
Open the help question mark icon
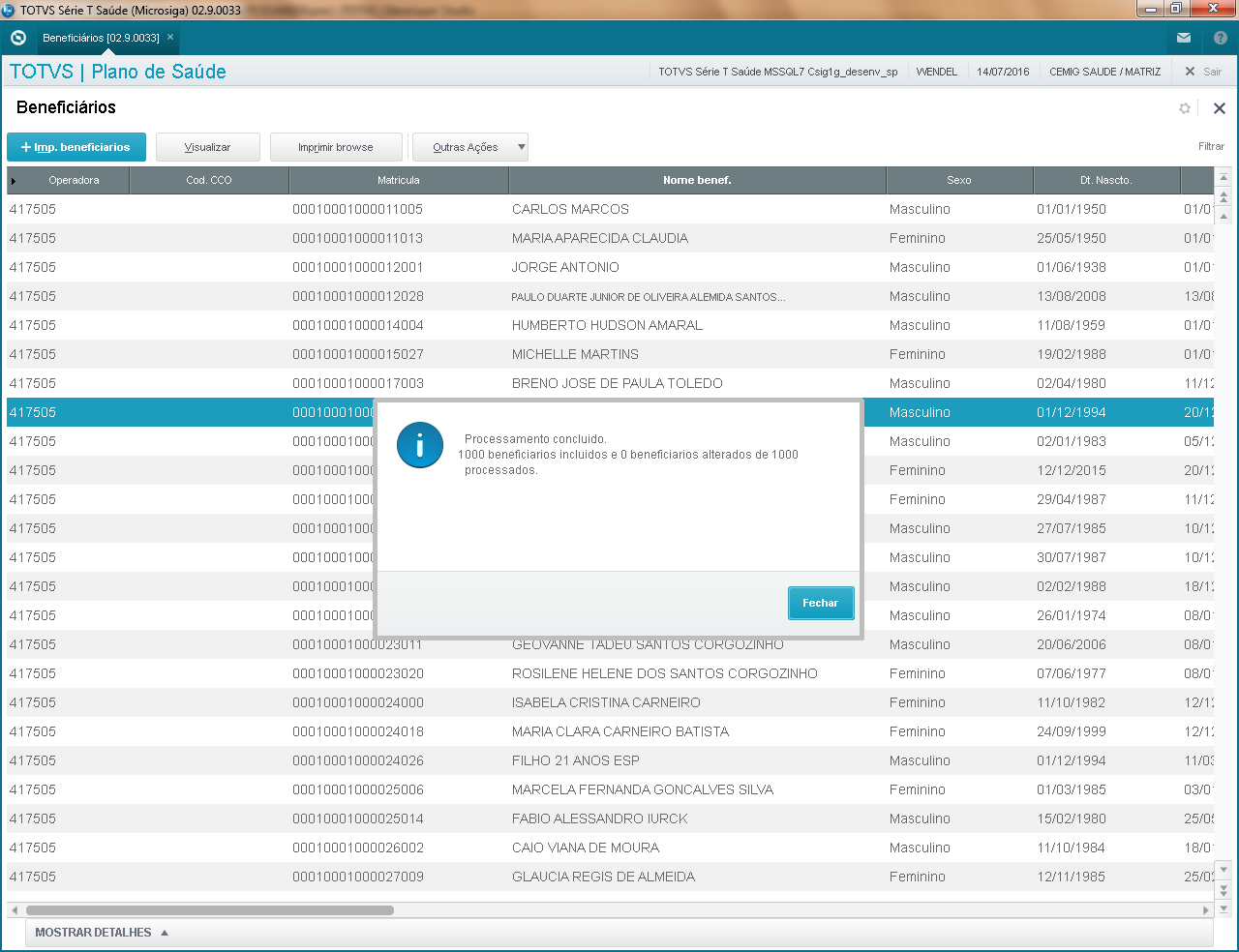tap(1221, 38)
